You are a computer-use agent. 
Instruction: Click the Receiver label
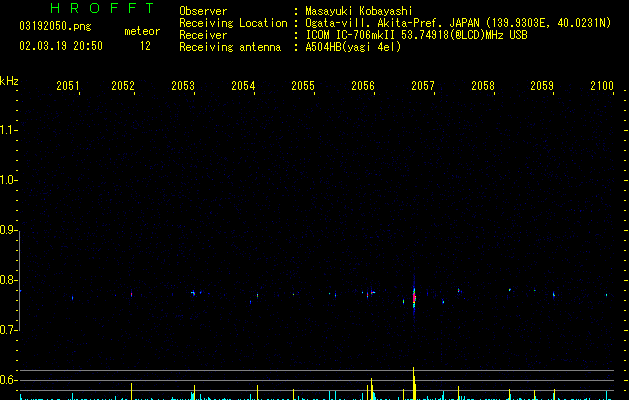(x=203, y=35)
